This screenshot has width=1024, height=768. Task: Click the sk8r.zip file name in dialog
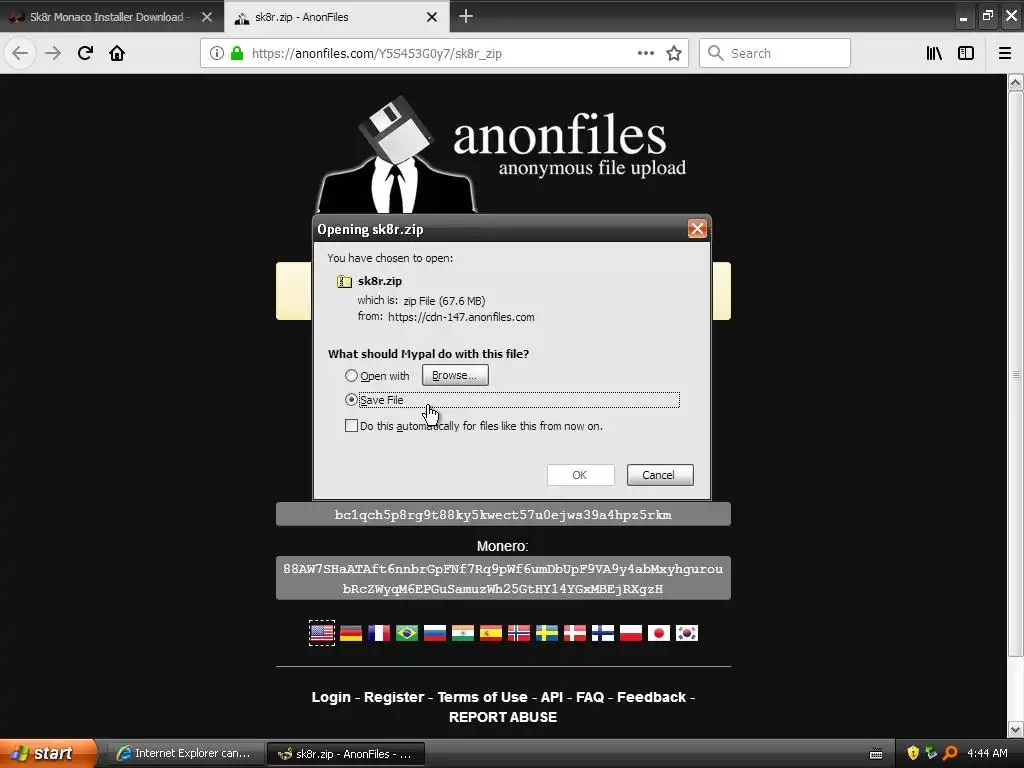click(x=379, y=281)
